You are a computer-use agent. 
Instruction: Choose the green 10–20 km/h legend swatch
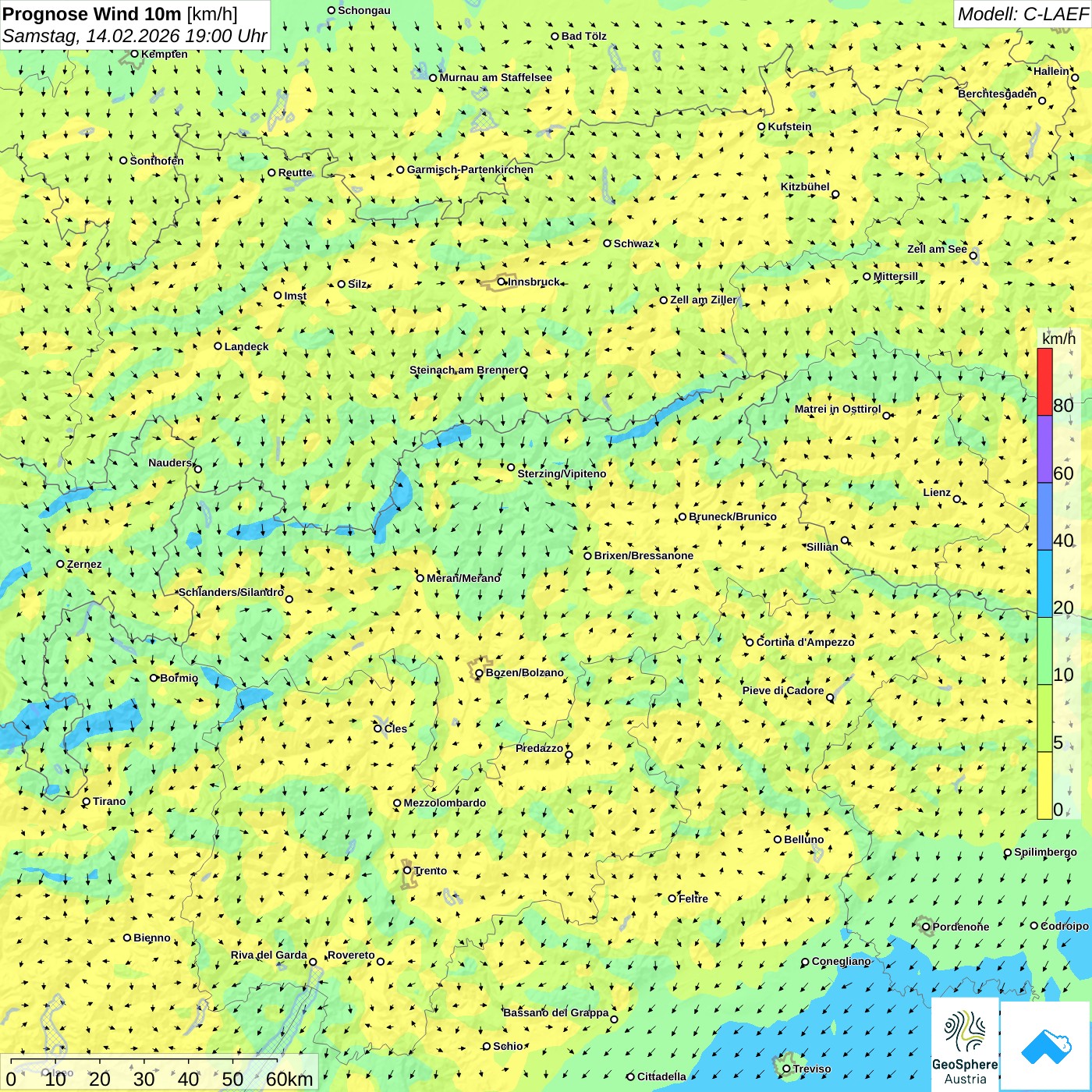point(1044,651)
